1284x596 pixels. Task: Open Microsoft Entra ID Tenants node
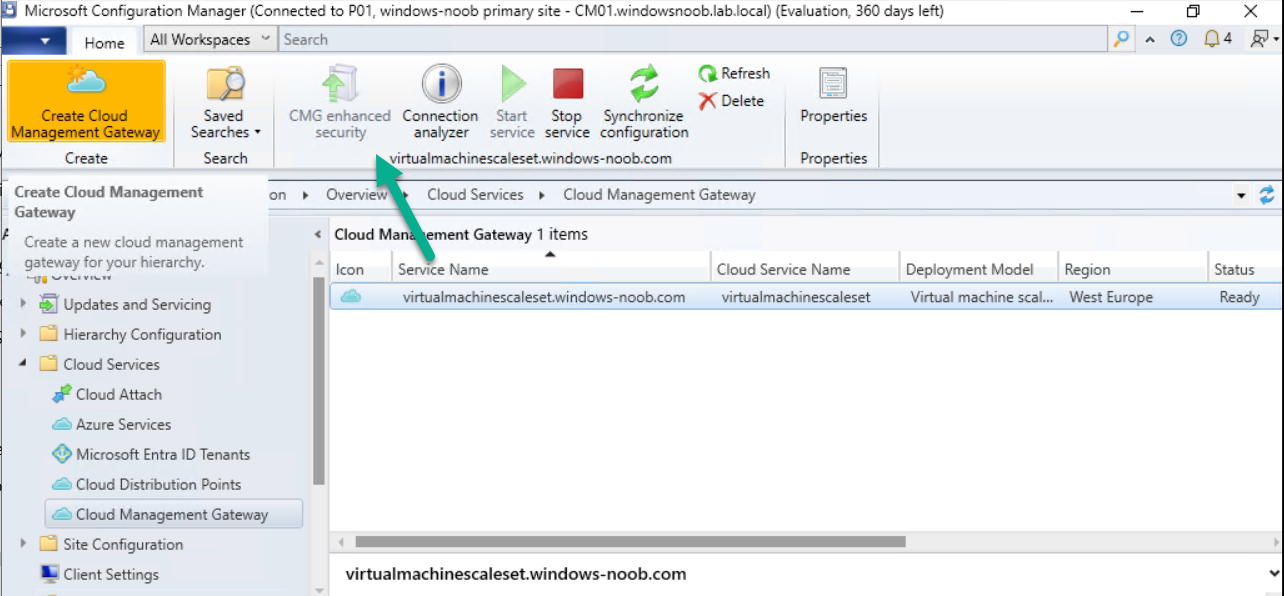click(162, 455)
